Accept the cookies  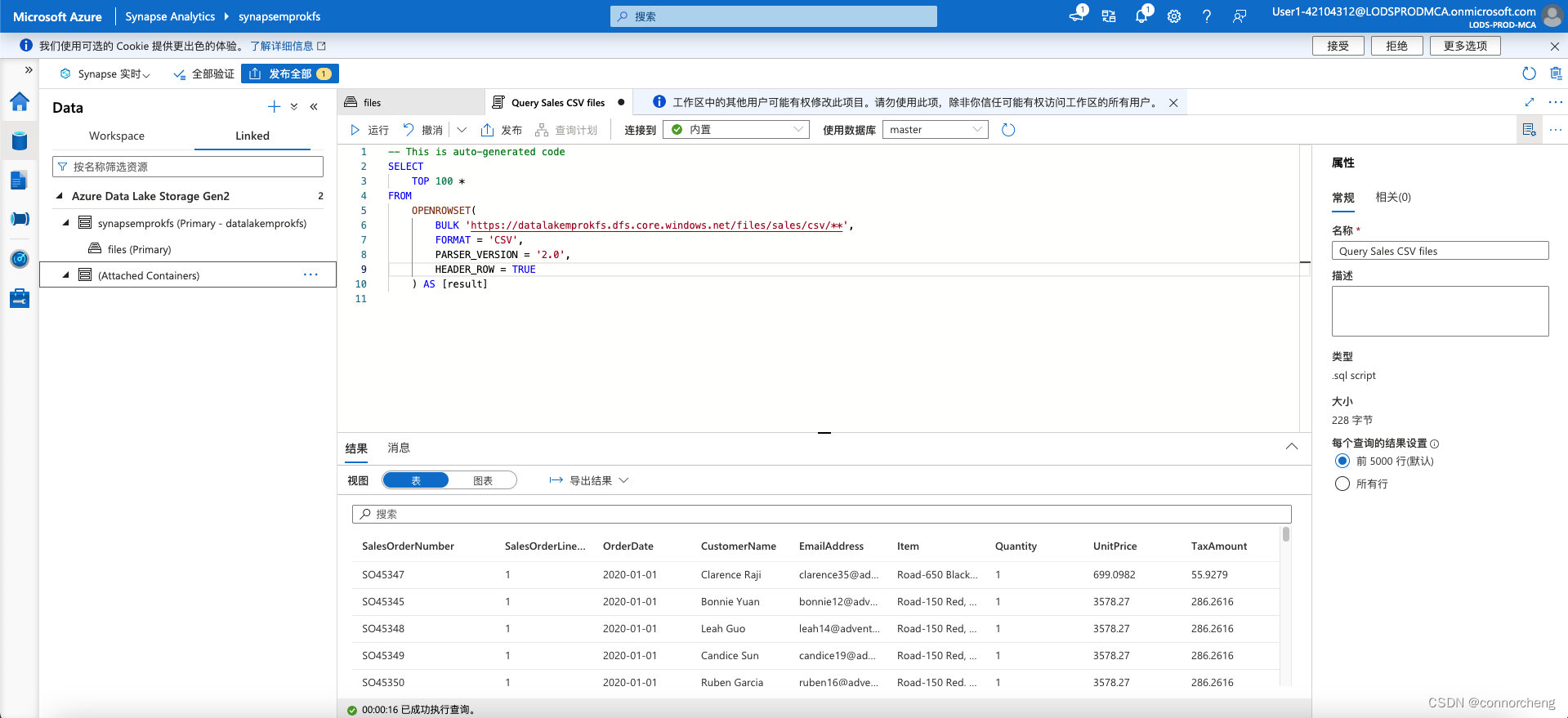(1338, 46)
